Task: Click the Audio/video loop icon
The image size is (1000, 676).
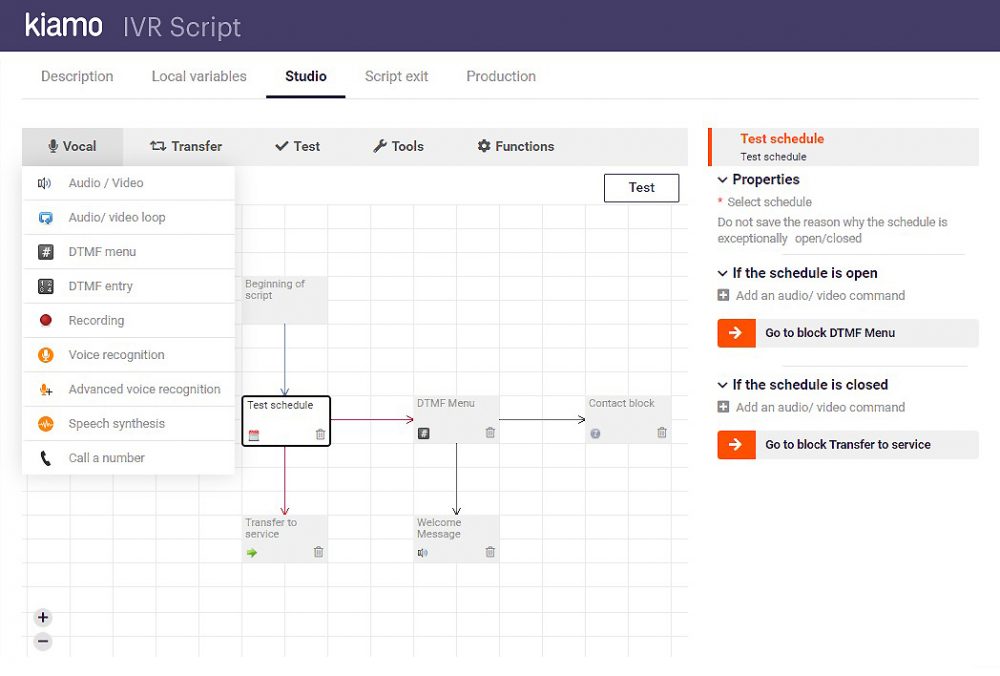Action: click(45, 218)
